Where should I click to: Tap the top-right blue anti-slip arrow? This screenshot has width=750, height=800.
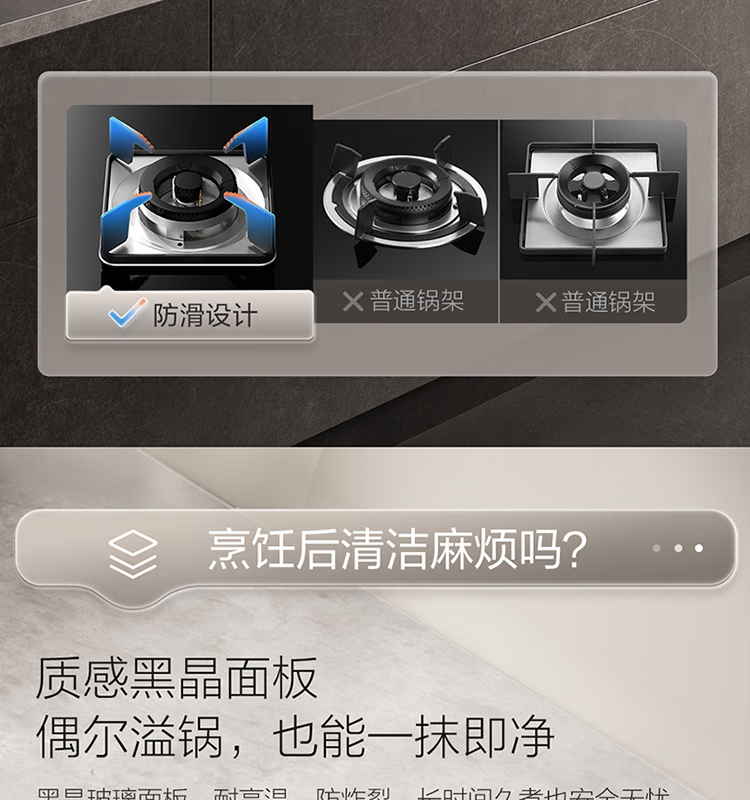[246, 137]
